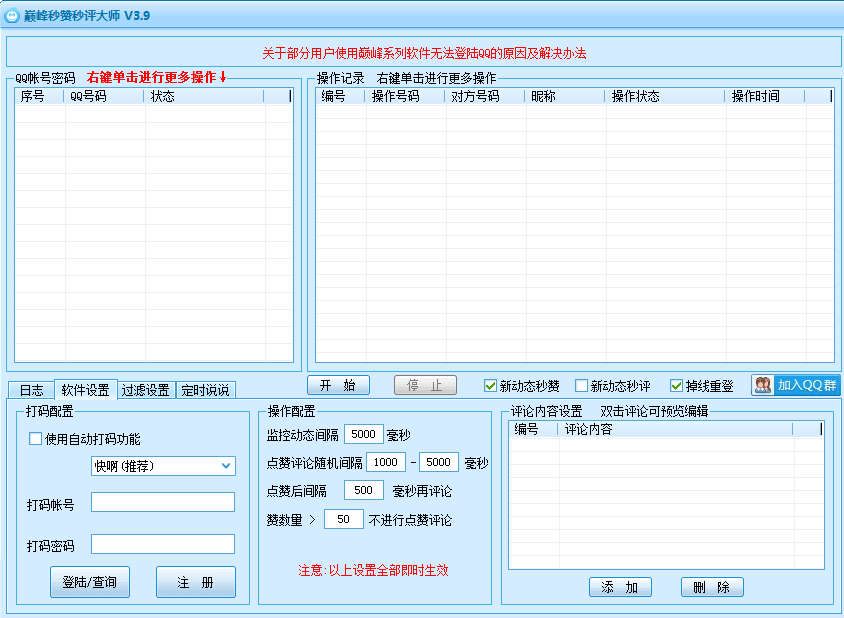Uncheck the 新动态秒赞 checkbox

(x=490, y=383)
